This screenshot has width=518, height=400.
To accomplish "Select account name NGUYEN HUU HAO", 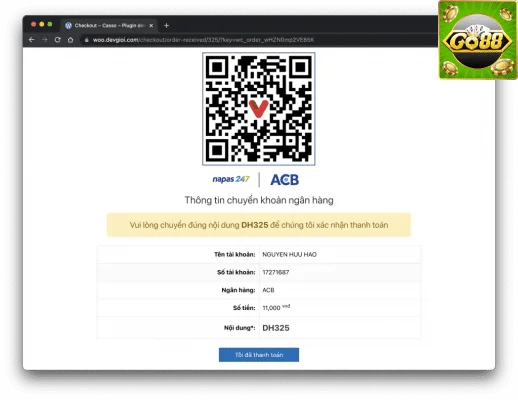I will (x=289, y=254).
